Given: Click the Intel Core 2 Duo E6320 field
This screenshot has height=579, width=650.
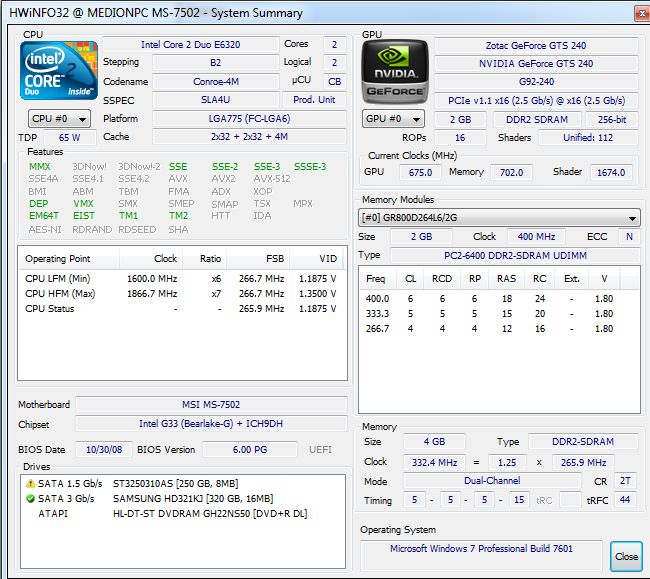Looking at the screenshot, I should click(x=190, y=44).
